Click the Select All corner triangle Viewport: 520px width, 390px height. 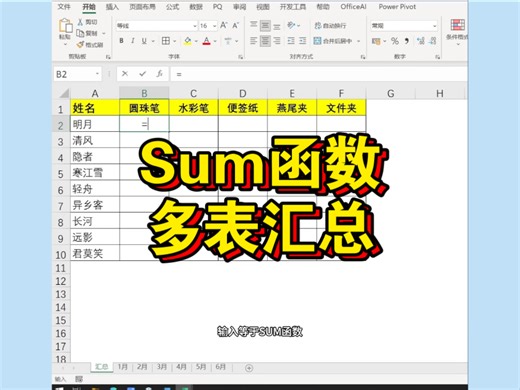pyautogui.click(x=63, y=93)
